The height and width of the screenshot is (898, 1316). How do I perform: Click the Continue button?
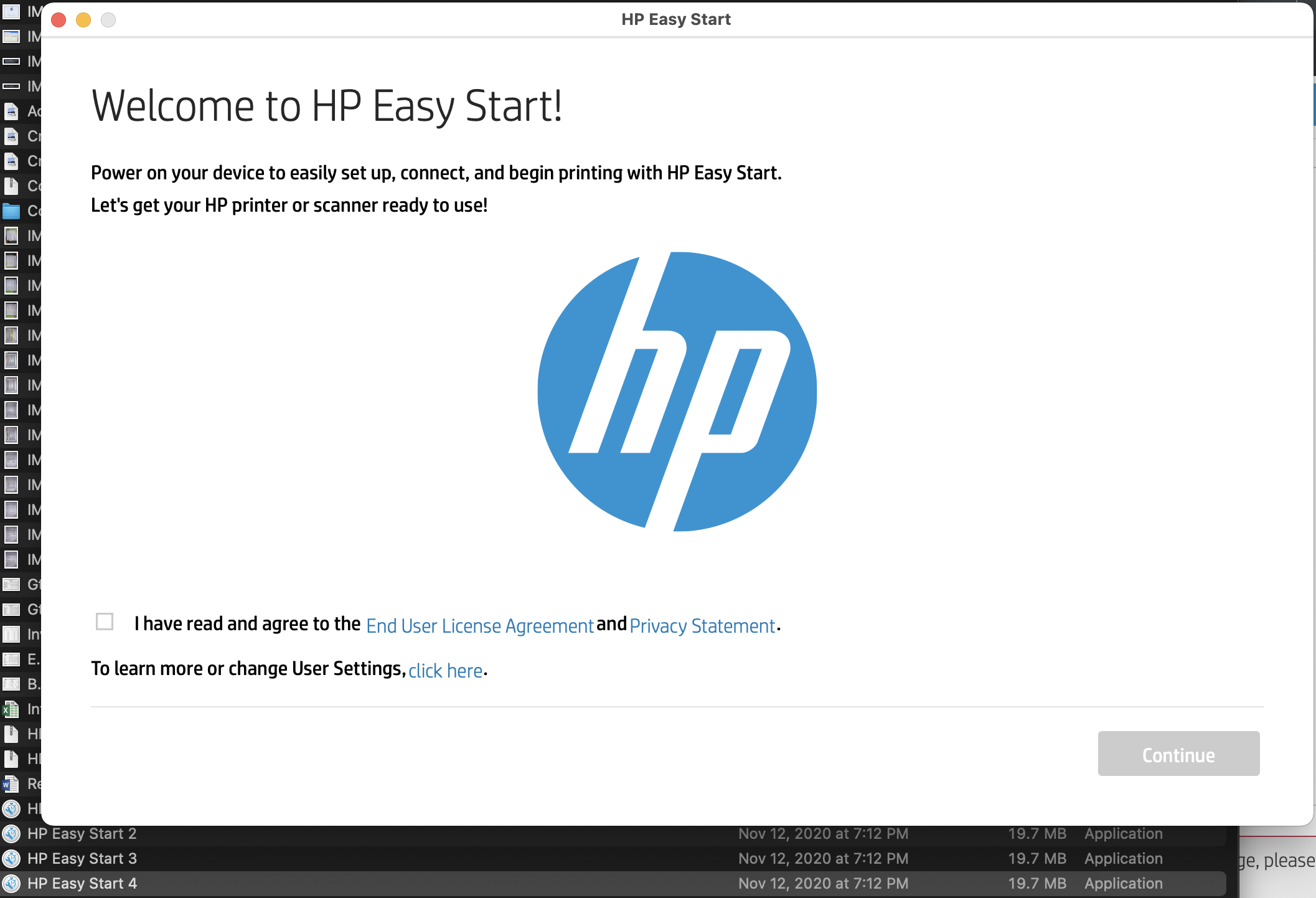[1178, 754]
